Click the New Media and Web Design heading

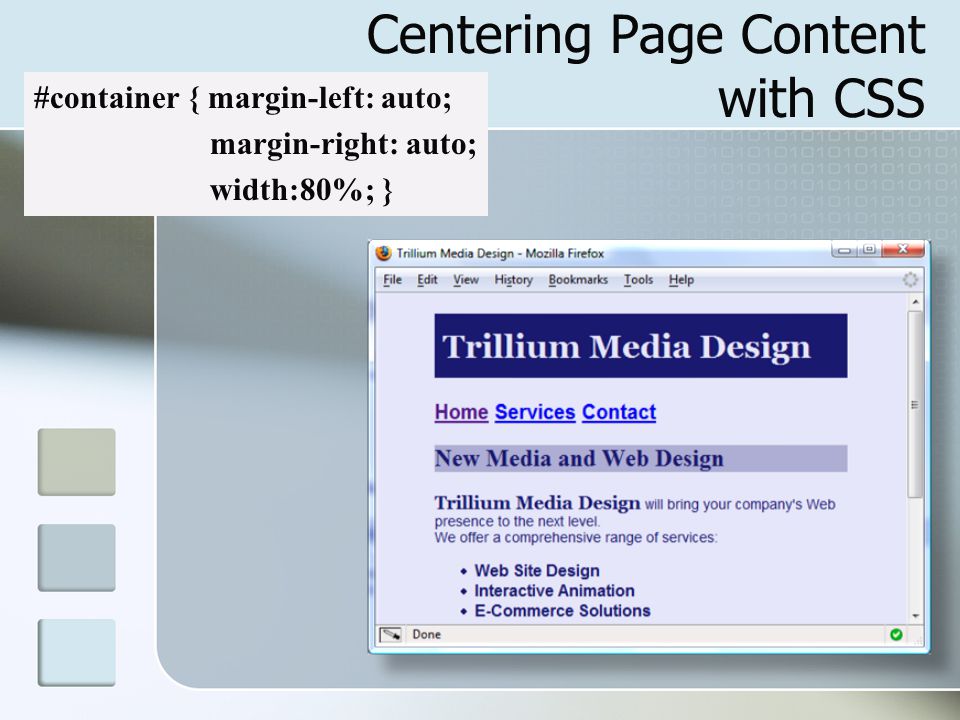(579, 459)
